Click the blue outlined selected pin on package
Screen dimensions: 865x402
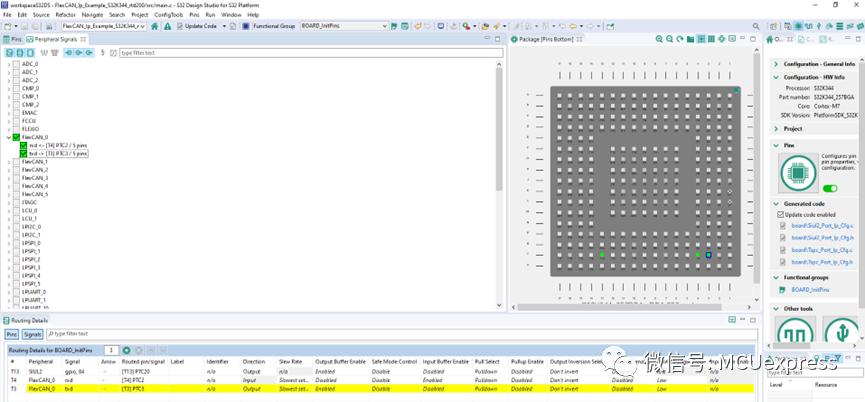point(709,255)
